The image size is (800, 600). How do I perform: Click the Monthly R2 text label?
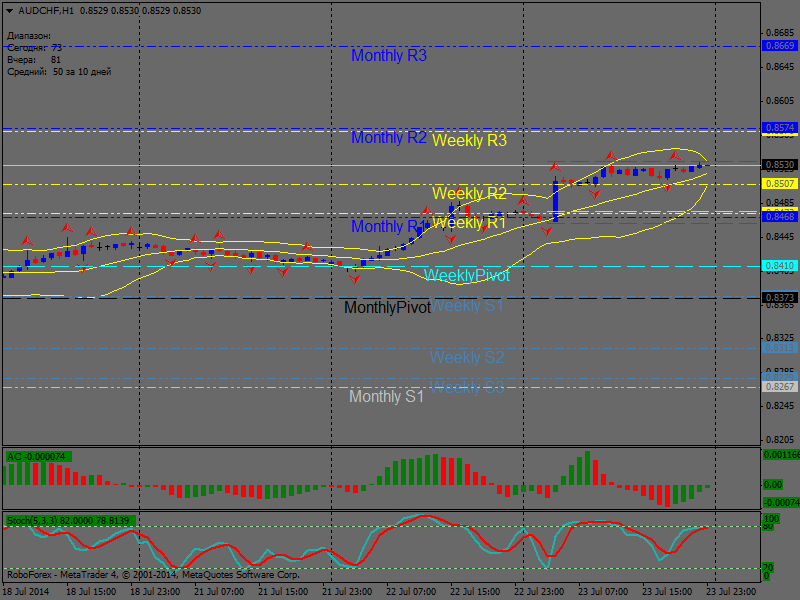pos(388,138)
